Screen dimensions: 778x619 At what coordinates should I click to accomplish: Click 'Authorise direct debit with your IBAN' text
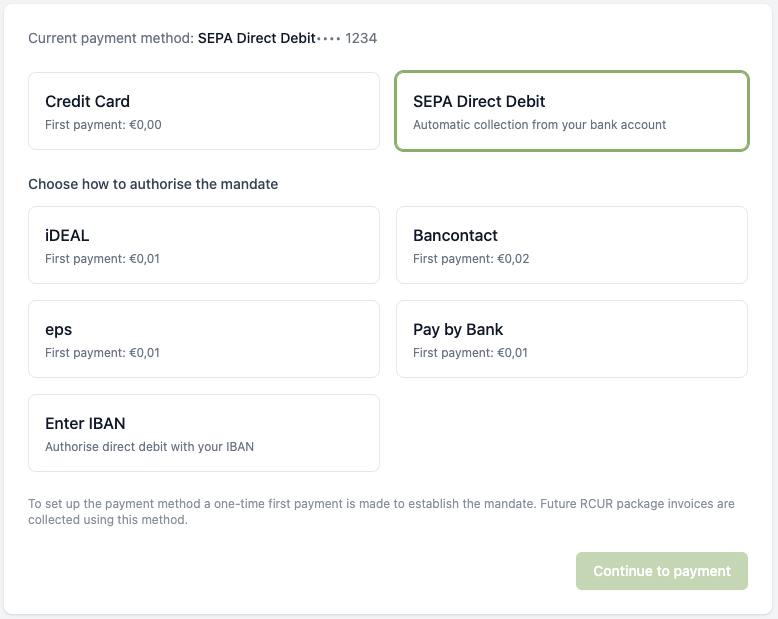[149, 446]
